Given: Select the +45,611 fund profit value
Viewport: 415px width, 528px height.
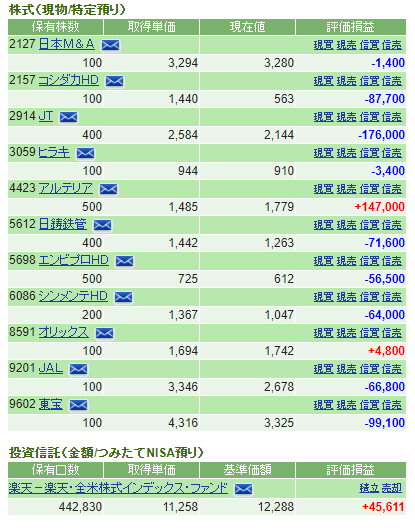Looking at the screenshot, I should (383, 507).
